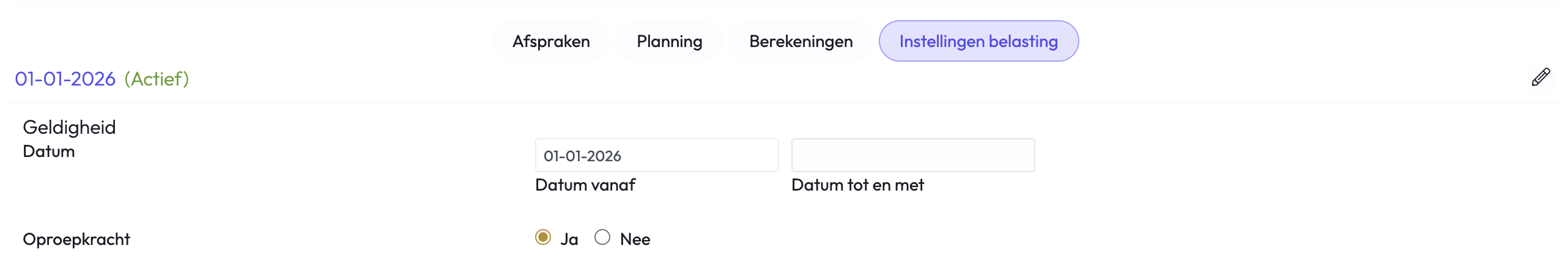Go to the Berekeningen tab

(801, 42)
